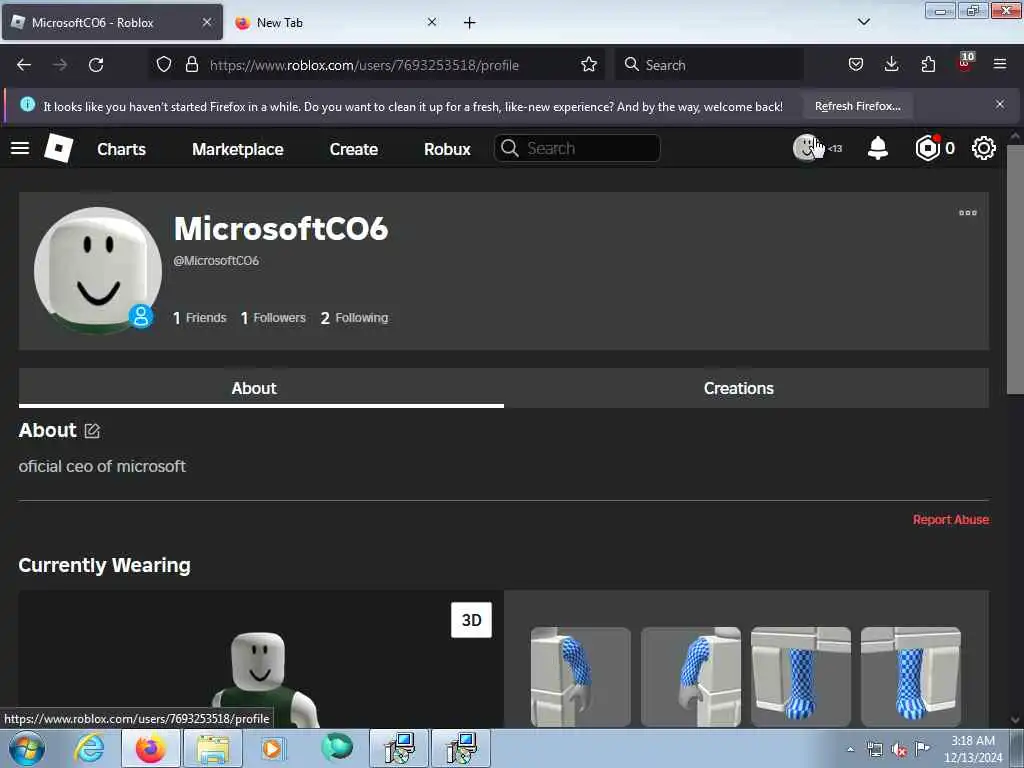Open the Roblox settings gear

(x=984, y=148)
